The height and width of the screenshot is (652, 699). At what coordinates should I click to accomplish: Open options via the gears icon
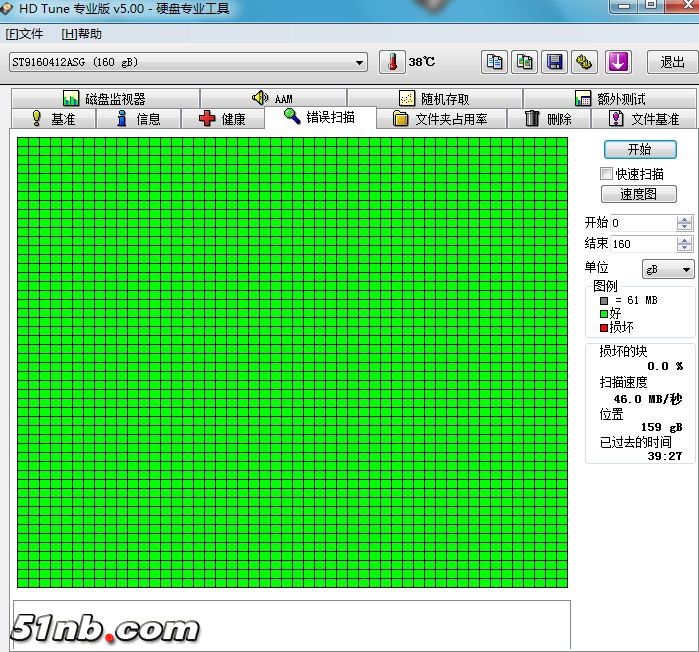point(585,62)
